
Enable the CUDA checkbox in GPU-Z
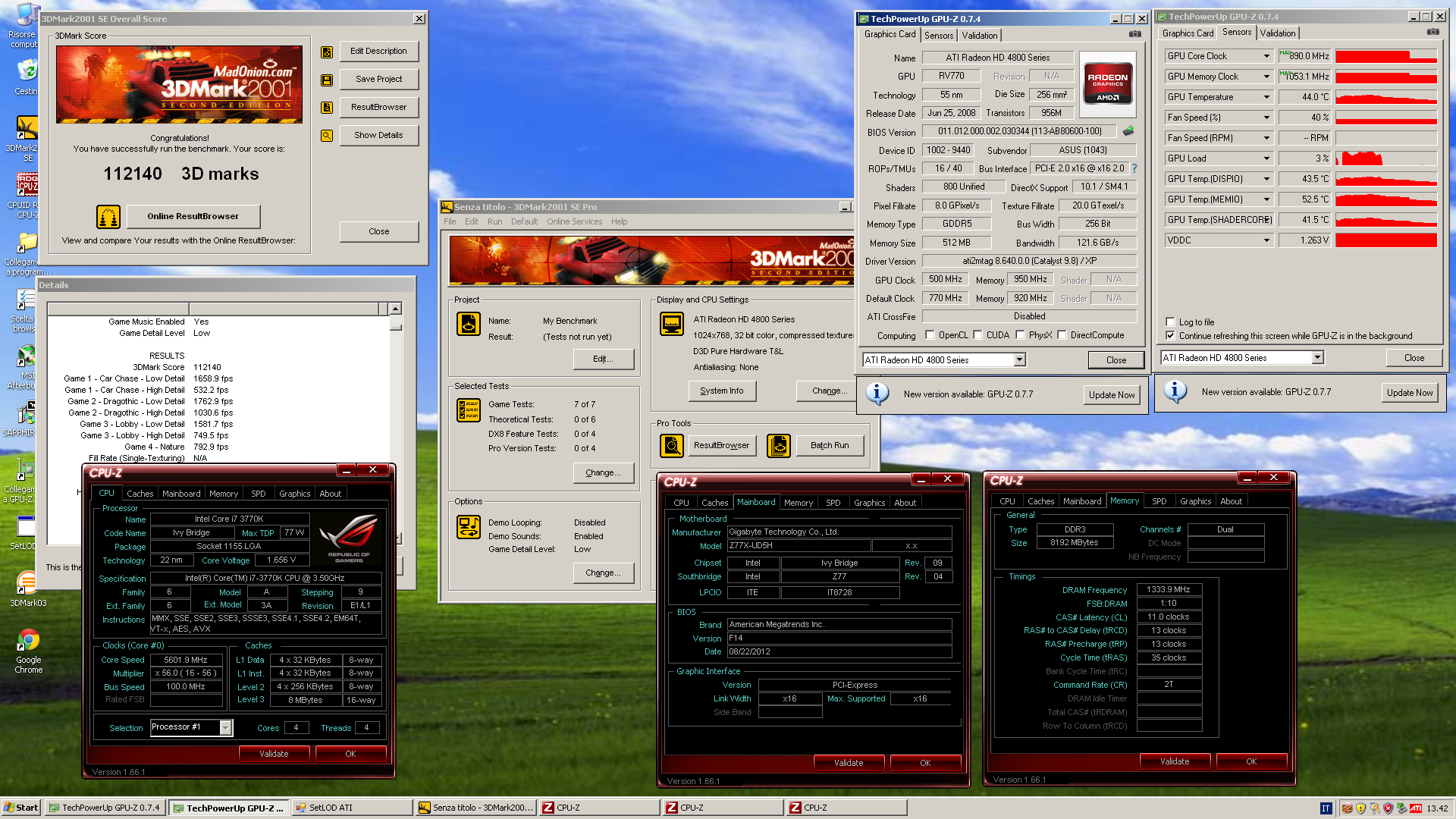tap(977, 335)
